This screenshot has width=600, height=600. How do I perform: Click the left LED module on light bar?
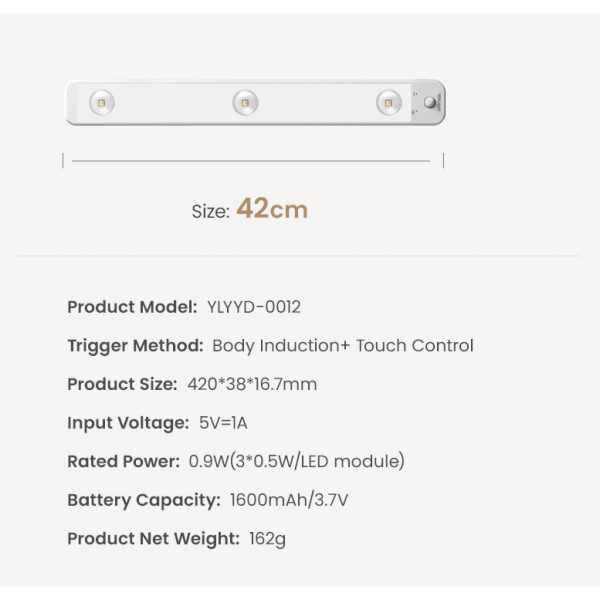100,102
